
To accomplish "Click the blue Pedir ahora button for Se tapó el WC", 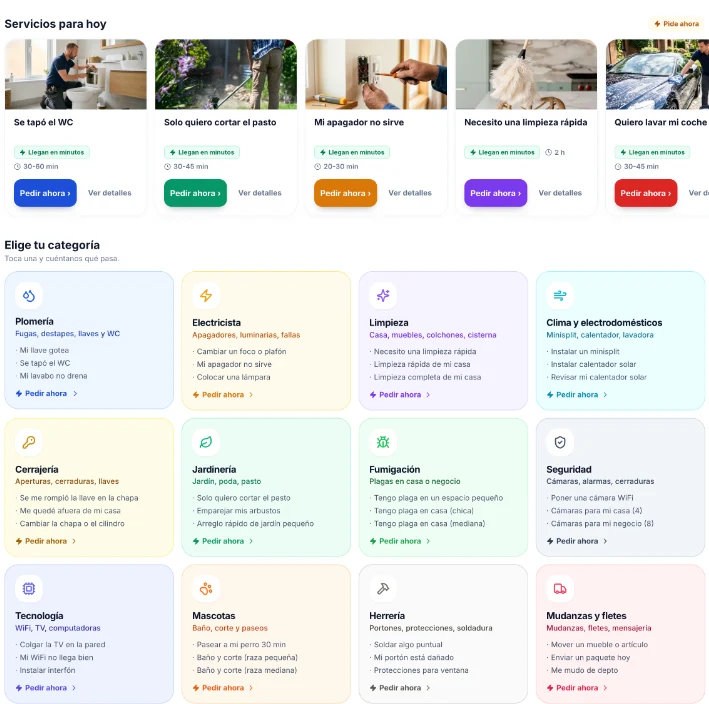I will click(x=45, y=193).
